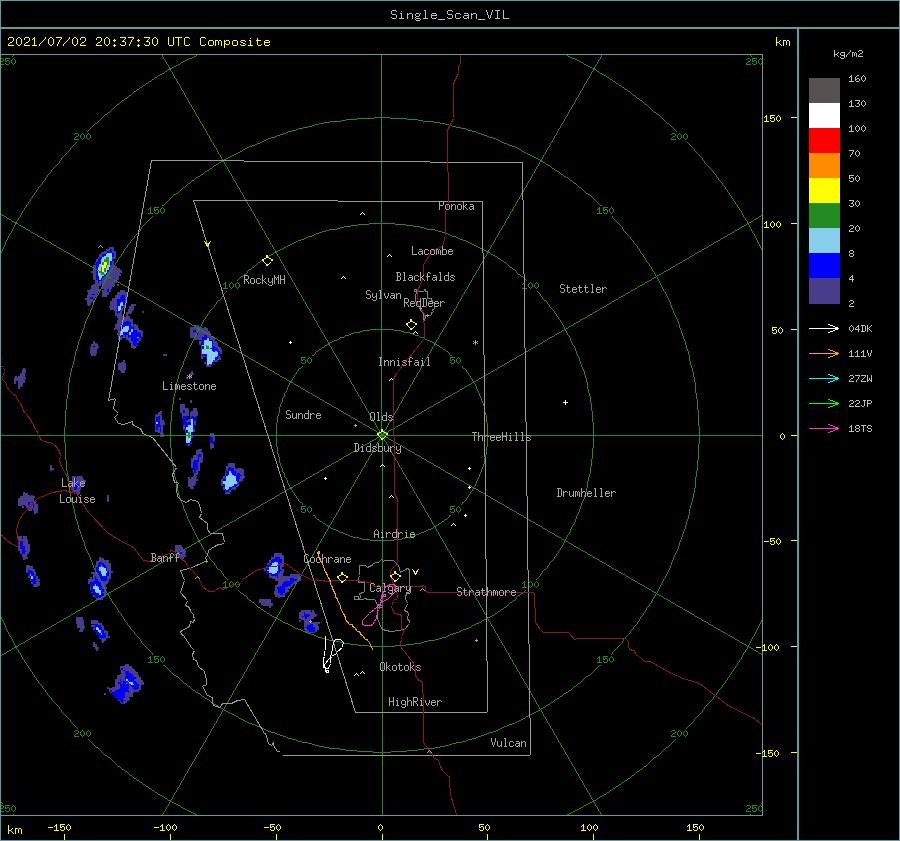Click the Lake Louise label
The image size is (900, 841).
point(77,491)
